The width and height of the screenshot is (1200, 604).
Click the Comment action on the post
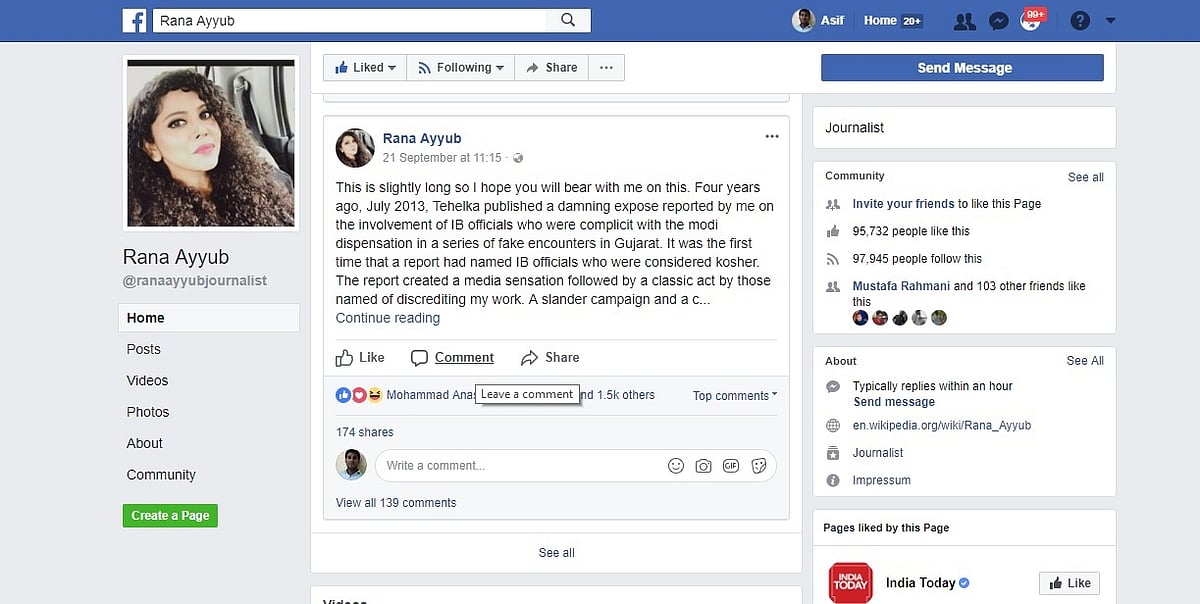point(452,357)
